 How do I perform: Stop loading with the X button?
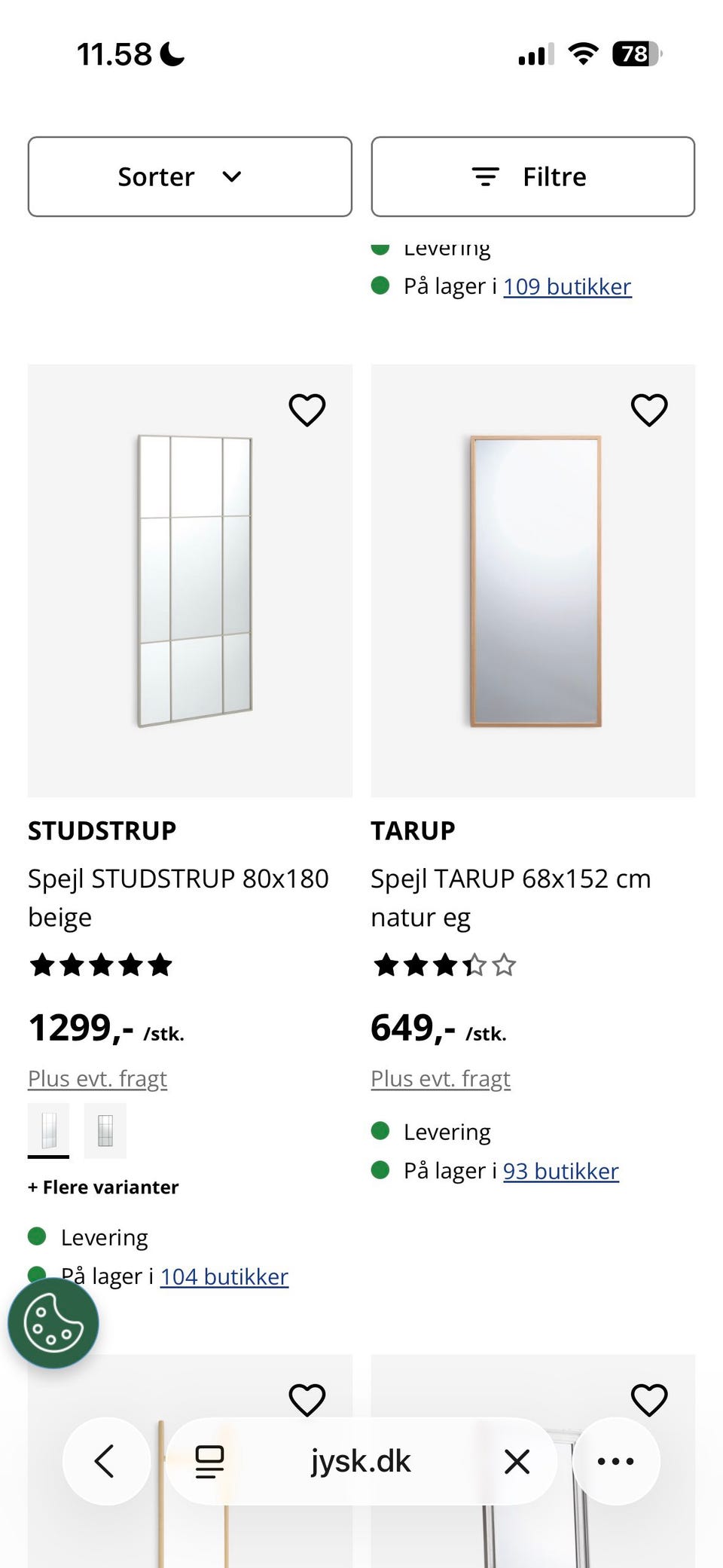click(x=517, y=1462)
